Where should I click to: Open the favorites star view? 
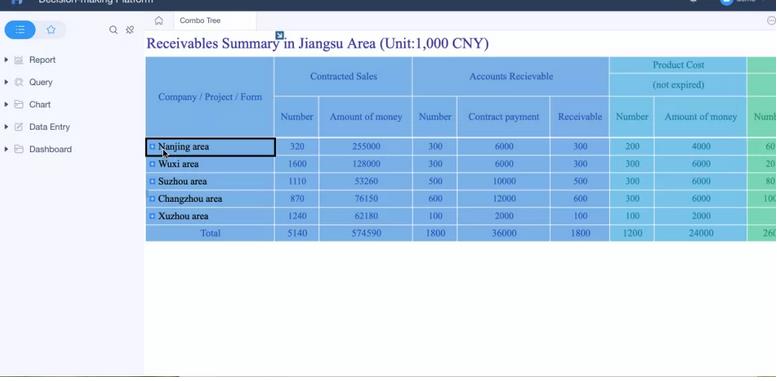click(51, 30)
